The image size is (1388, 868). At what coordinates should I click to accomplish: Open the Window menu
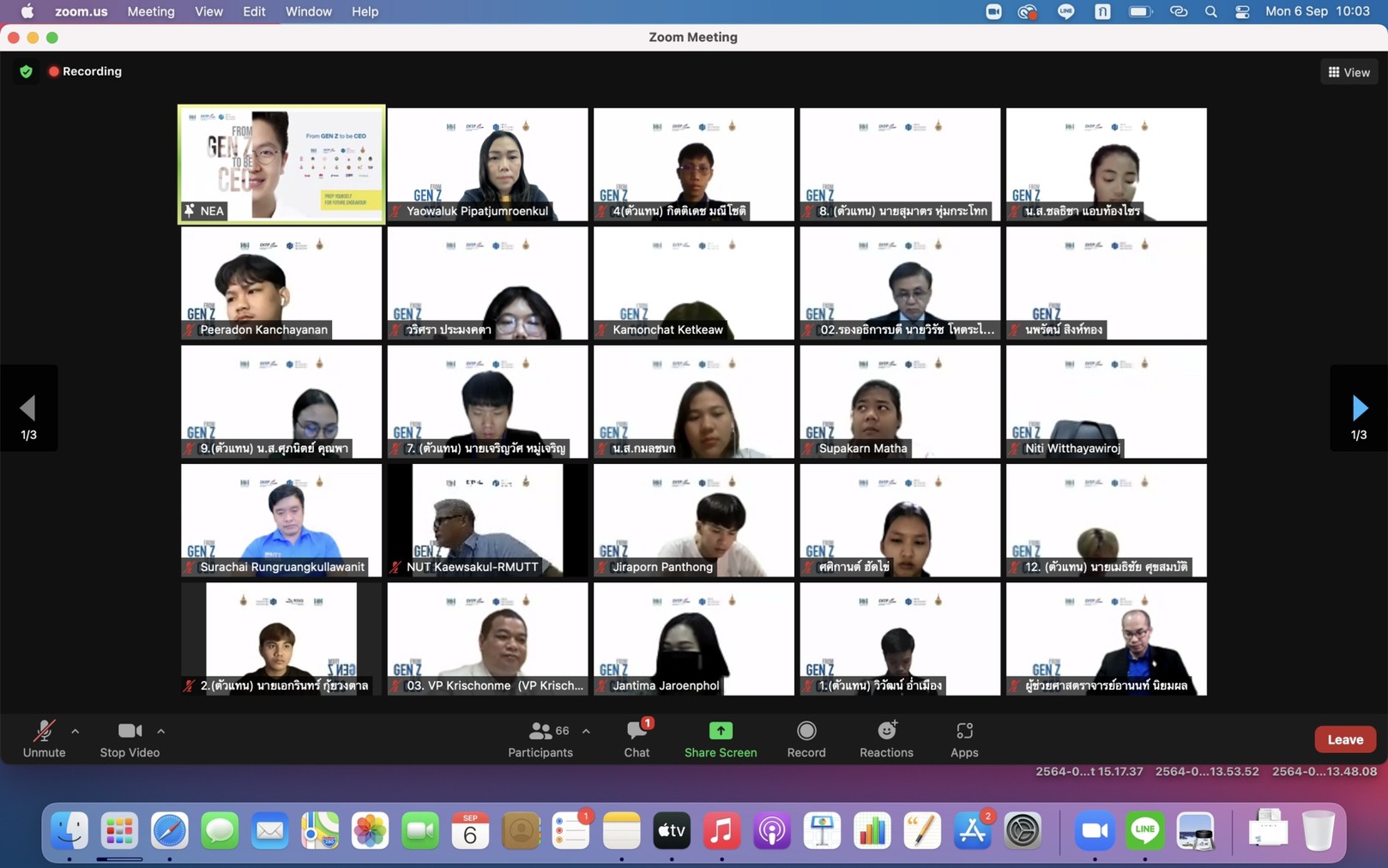click(x=308, y=12)
